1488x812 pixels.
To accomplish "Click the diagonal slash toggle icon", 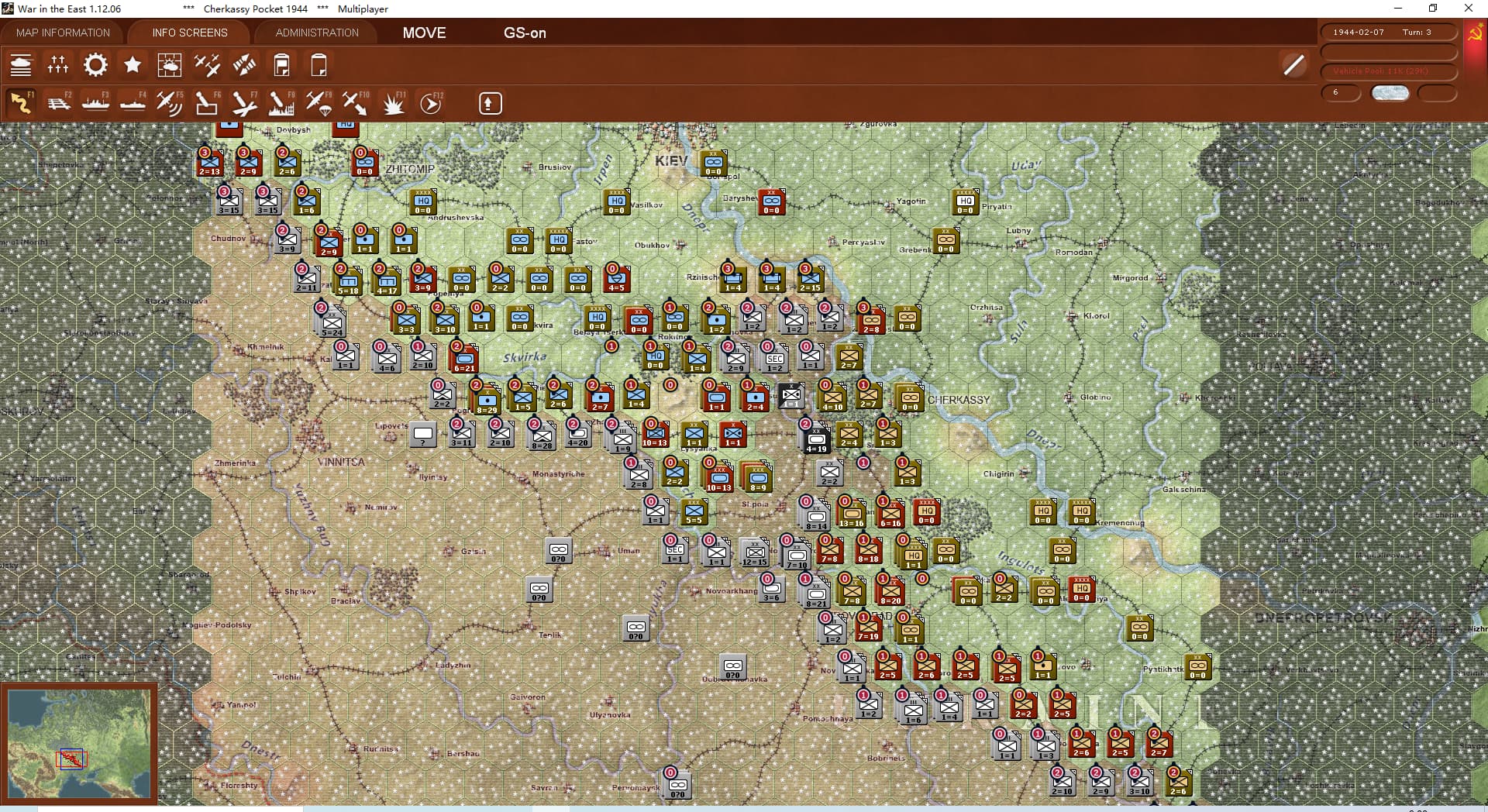I will click(x=1293, y=65).
